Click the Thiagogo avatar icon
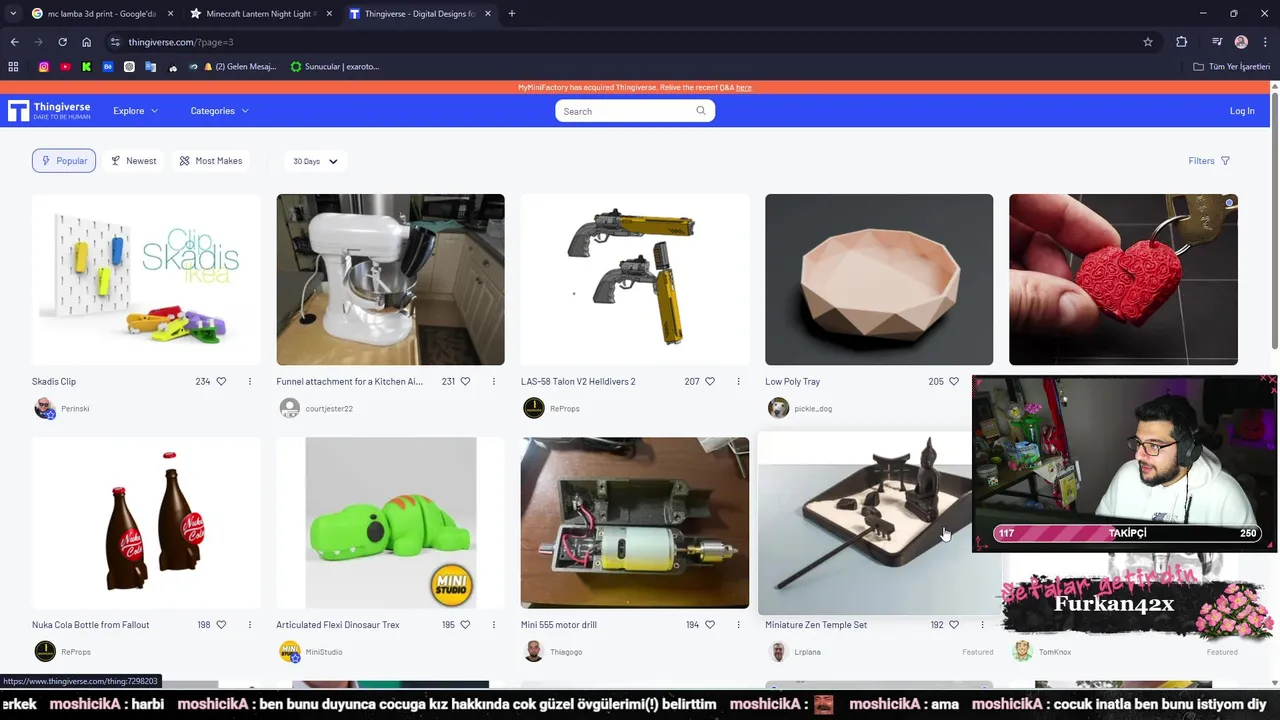This screenshot has width=1280, height=720. [534, 652]
